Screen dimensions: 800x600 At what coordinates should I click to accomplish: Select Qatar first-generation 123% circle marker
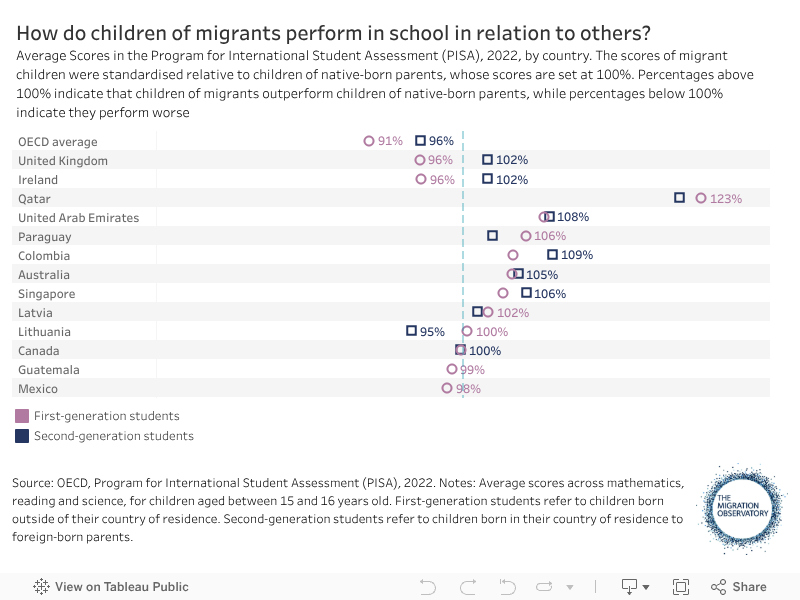pos(701,198)
